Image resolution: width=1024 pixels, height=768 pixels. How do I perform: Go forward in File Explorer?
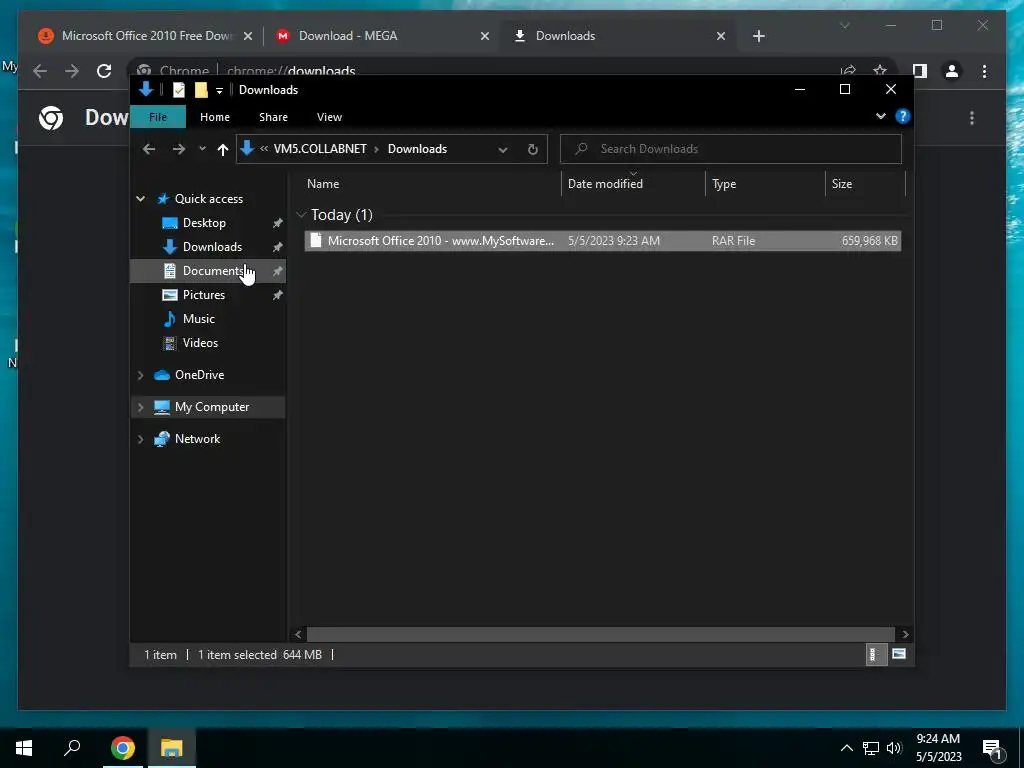pyautogui.click(x=178, y=150)
